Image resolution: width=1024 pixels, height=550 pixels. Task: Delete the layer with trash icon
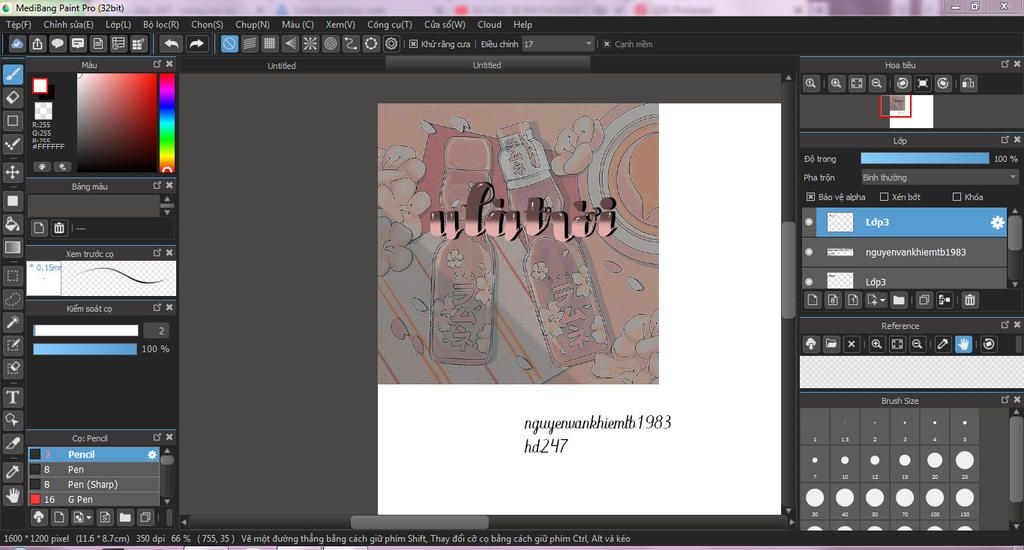tap(970, 300)
